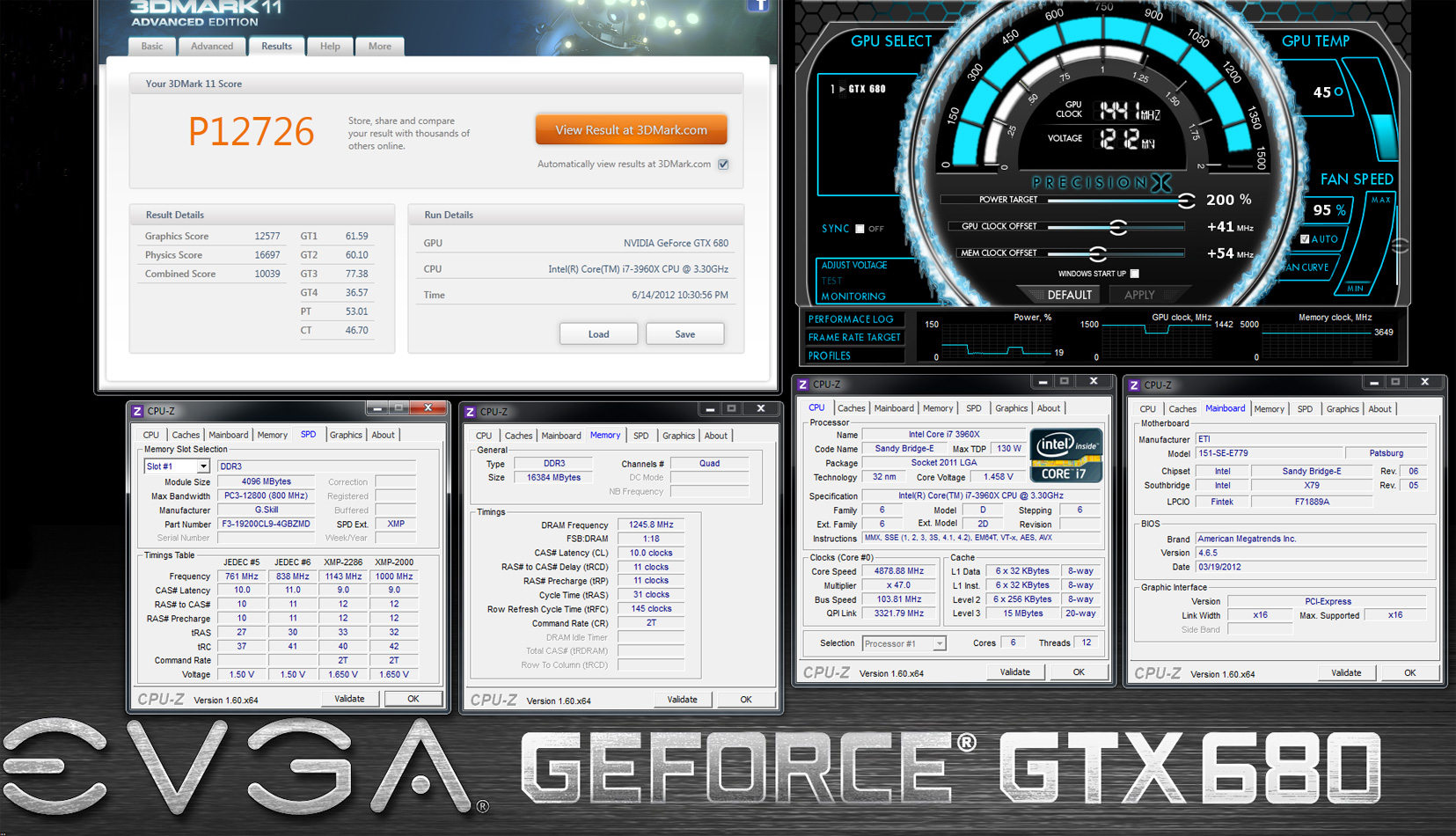This screenshot has width=1456, height=836.
Task: Open the Slot #1 memory slot dropdown
Action: [x=203, y=466]
